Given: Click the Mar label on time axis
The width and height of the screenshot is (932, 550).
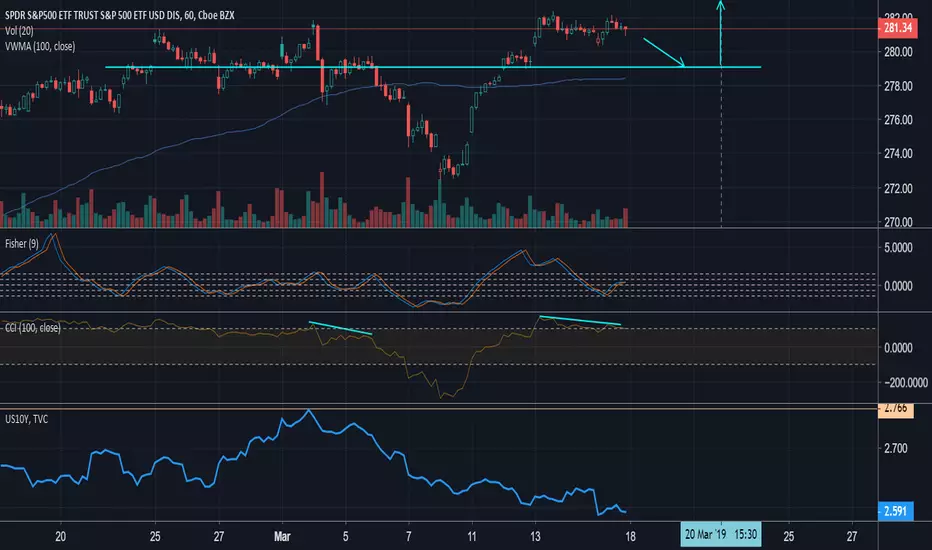Looking at the screenshot, I should coord(282,536).
